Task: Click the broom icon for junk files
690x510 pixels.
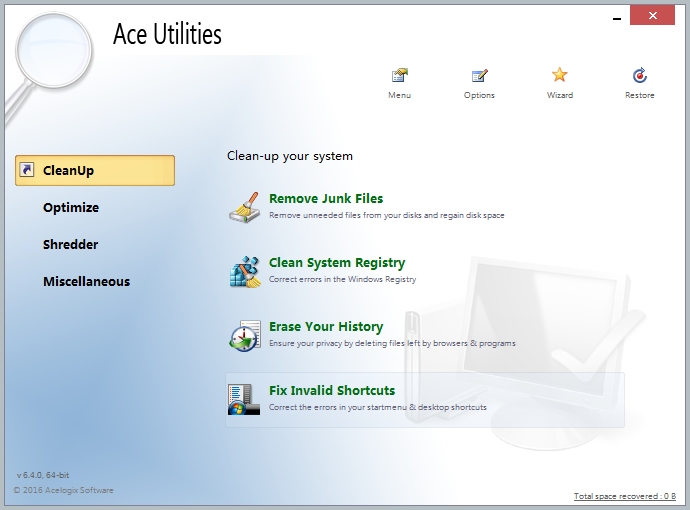Action: 245,206
